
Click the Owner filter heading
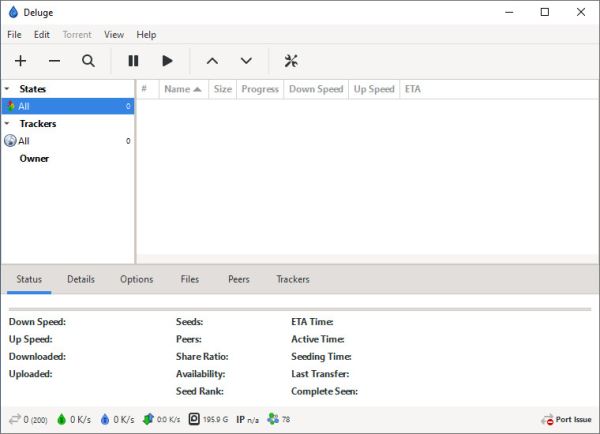tap(34, 158)
